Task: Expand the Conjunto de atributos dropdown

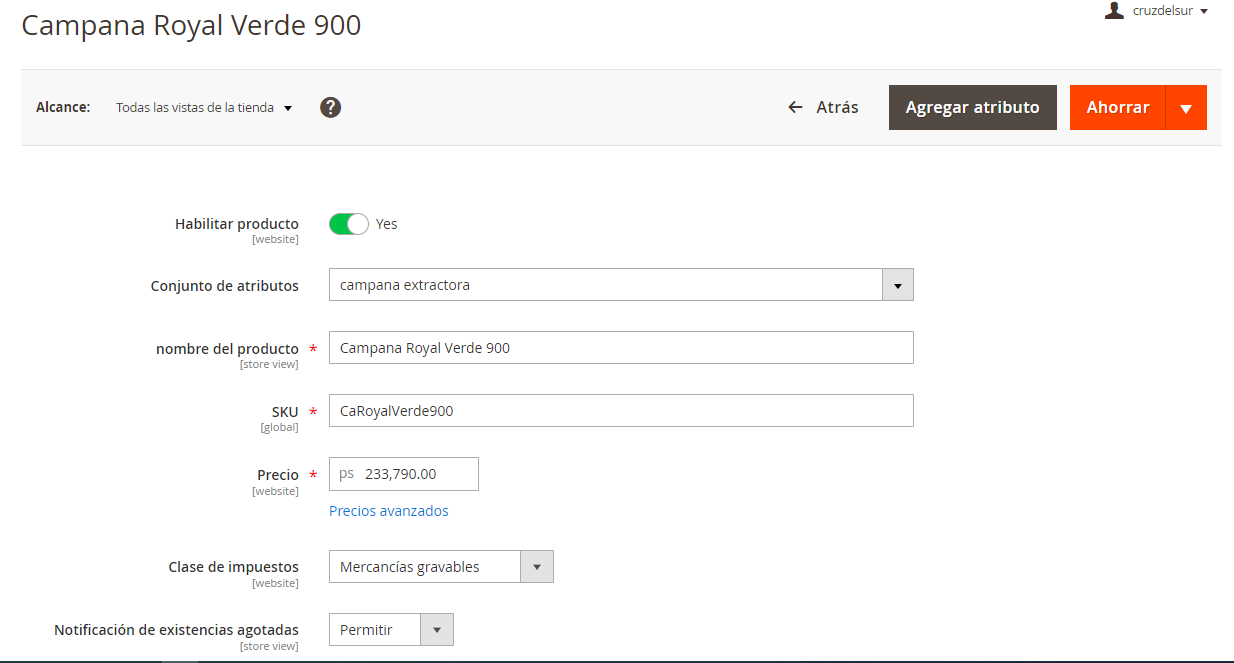Action: (897, 285)
